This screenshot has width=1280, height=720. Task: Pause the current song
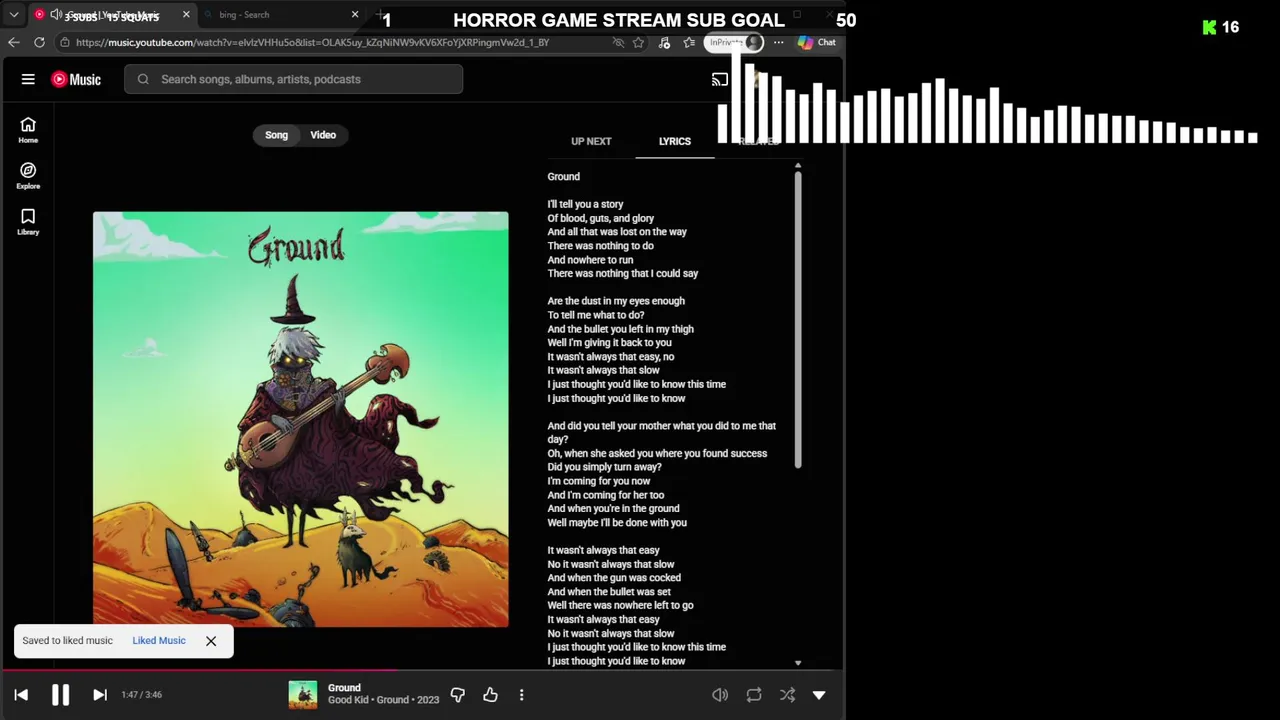pos(60,695)
